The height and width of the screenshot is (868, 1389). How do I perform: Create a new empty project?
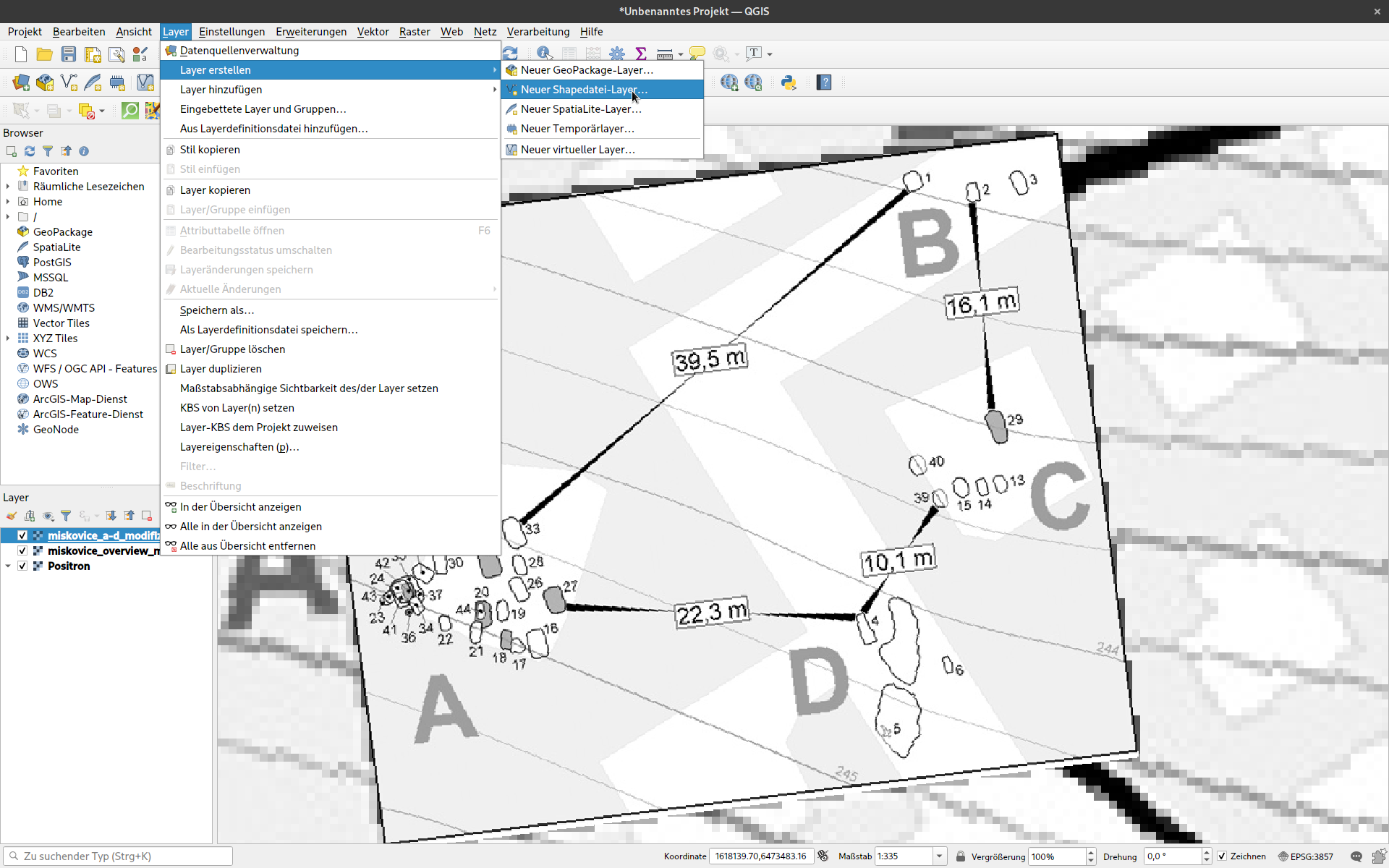click(x=21, y=54)
